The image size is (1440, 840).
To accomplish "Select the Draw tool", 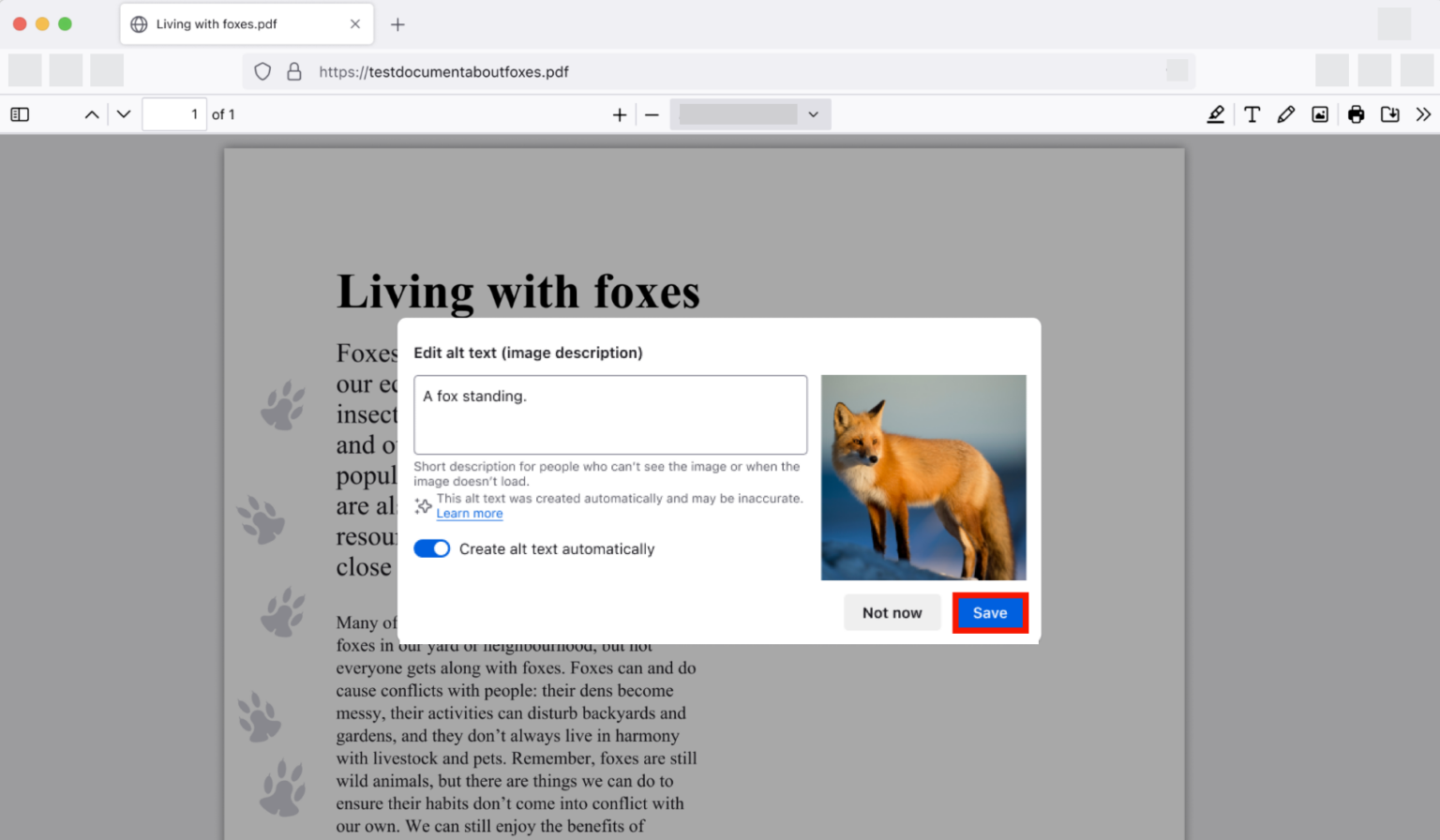I will pyautogui.click(x=1285, y=113).
